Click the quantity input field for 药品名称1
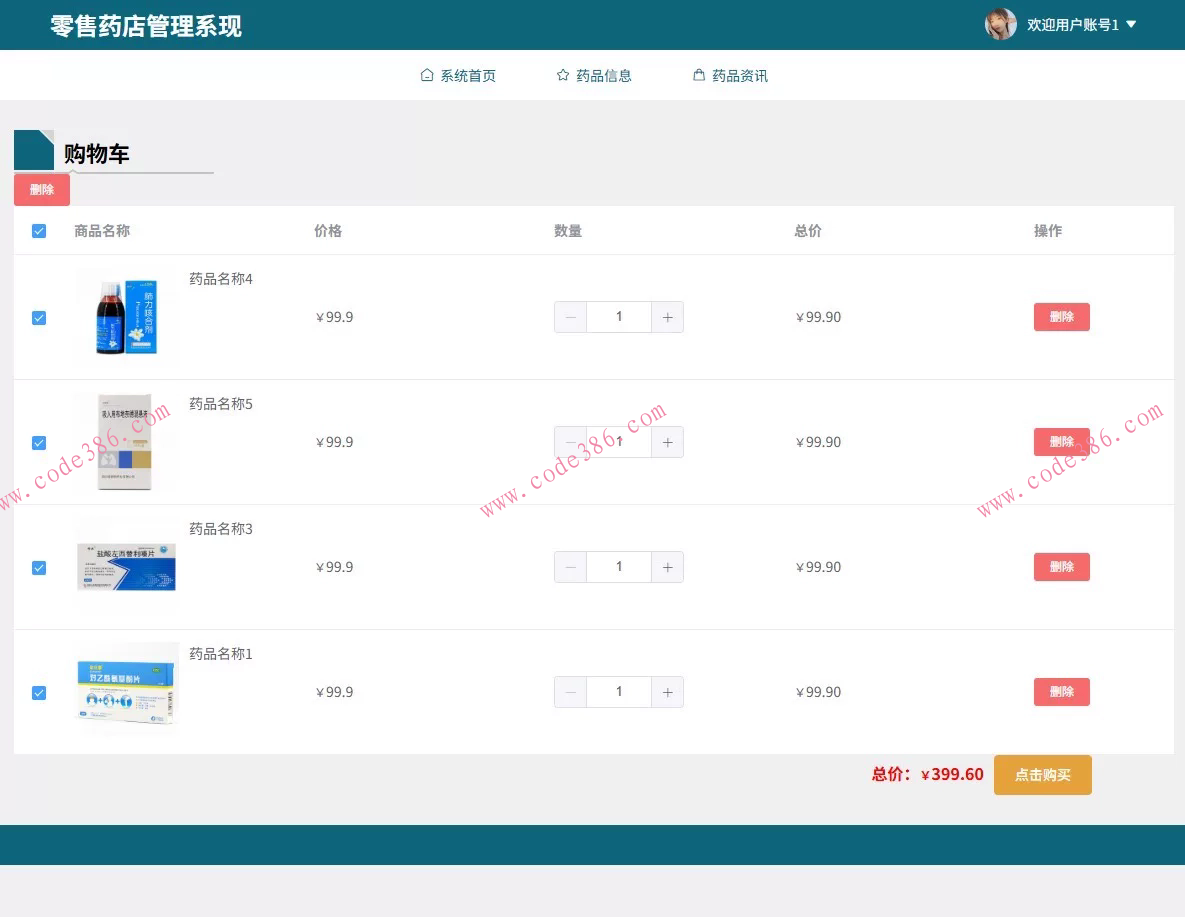This screenshot has width=1185, height=917. 618,692
